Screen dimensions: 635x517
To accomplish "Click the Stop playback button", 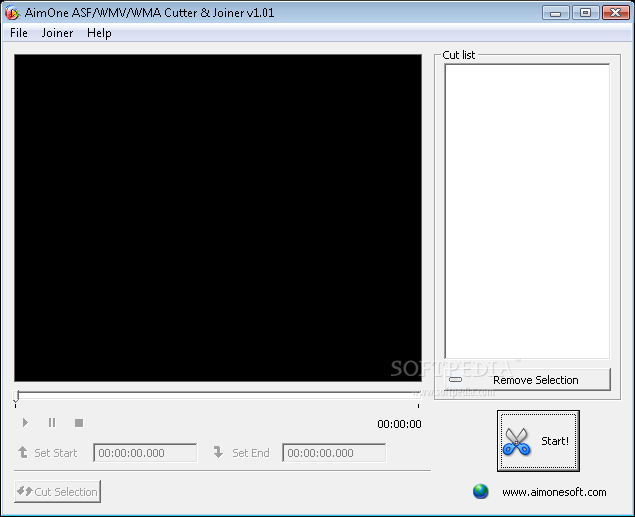I will click(79, 423).
